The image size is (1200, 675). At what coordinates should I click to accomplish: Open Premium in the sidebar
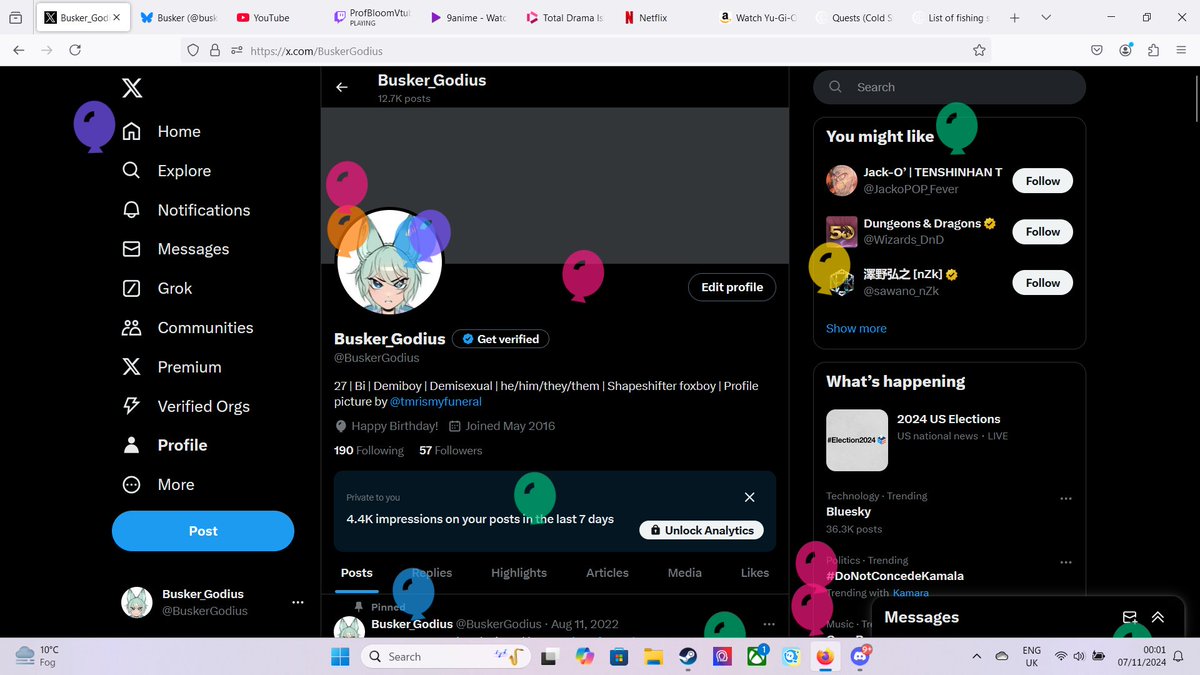coord(170,367)
